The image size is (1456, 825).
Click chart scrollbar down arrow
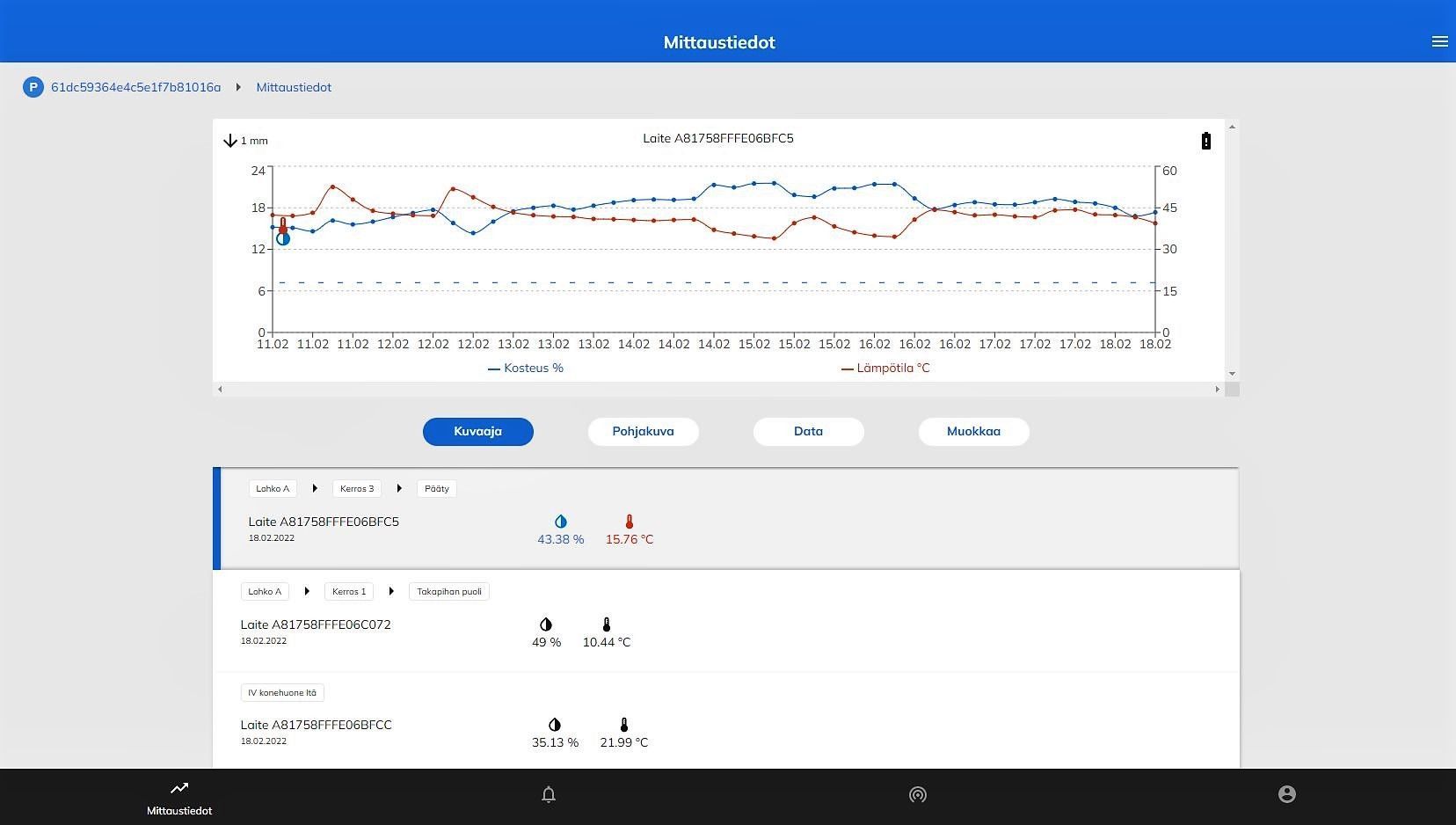click(x=1232, y=374)
